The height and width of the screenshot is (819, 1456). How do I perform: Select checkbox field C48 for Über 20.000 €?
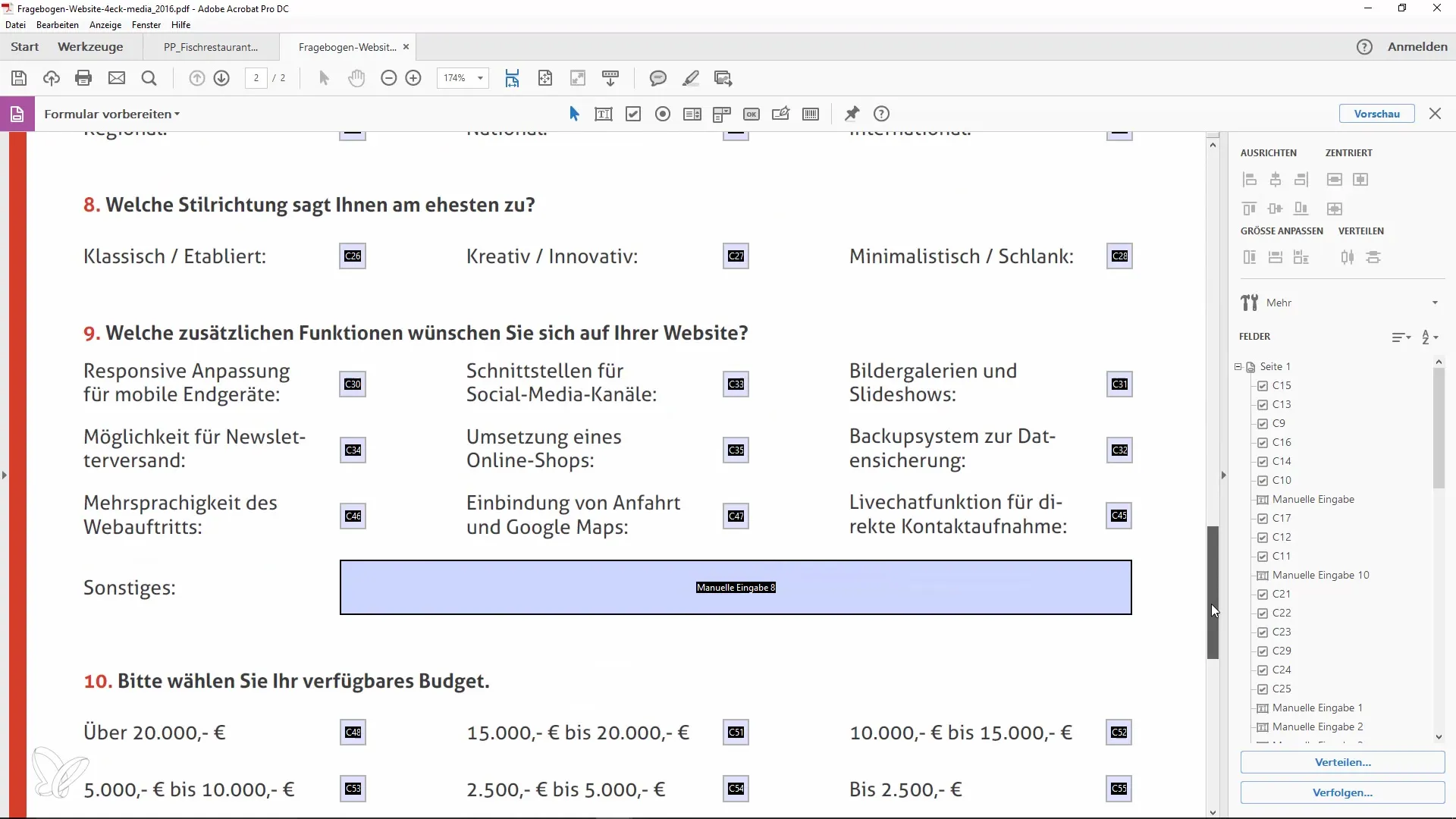click(353, 733)
